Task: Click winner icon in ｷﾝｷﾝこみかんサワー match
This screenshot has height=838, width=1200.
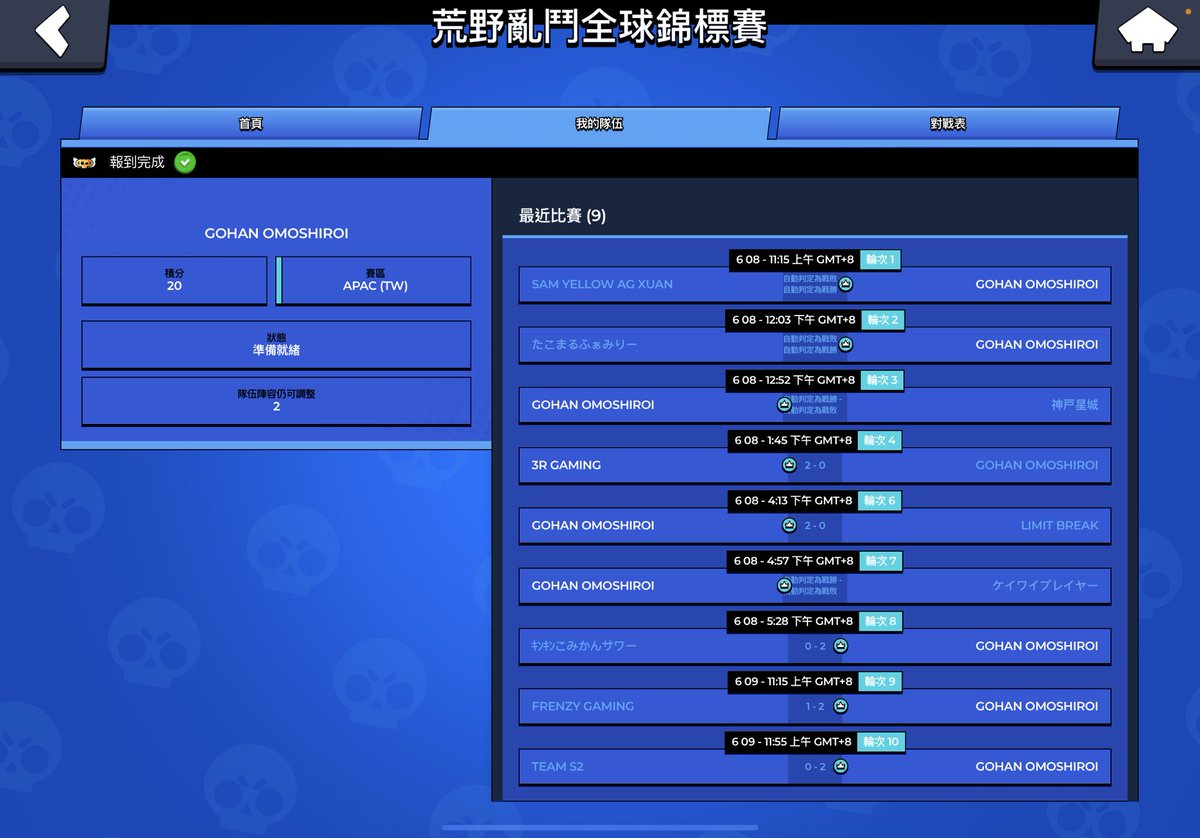Action: (x=840, y=646)
